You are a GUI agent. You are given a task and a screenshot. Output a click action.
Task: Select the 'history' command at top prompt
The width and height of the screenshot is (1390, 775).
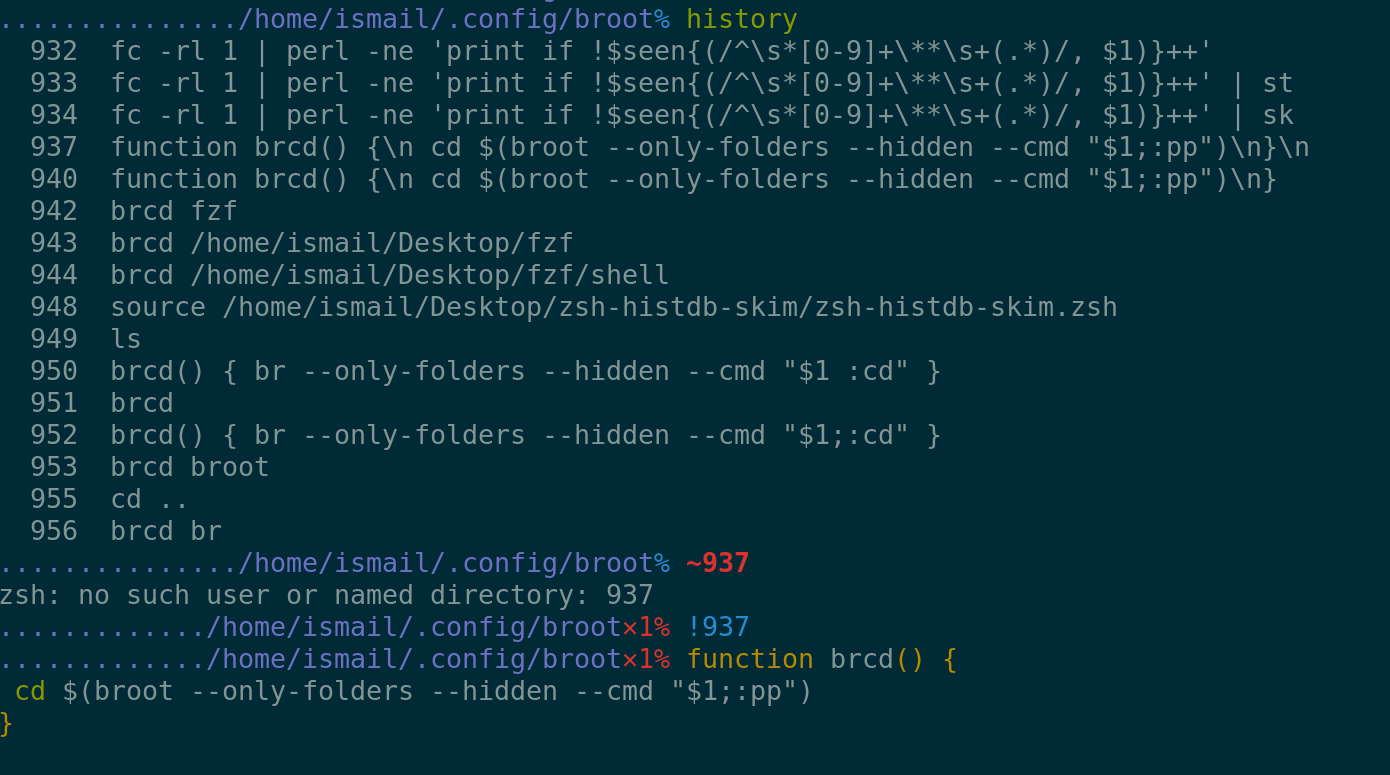pos(741,19)
